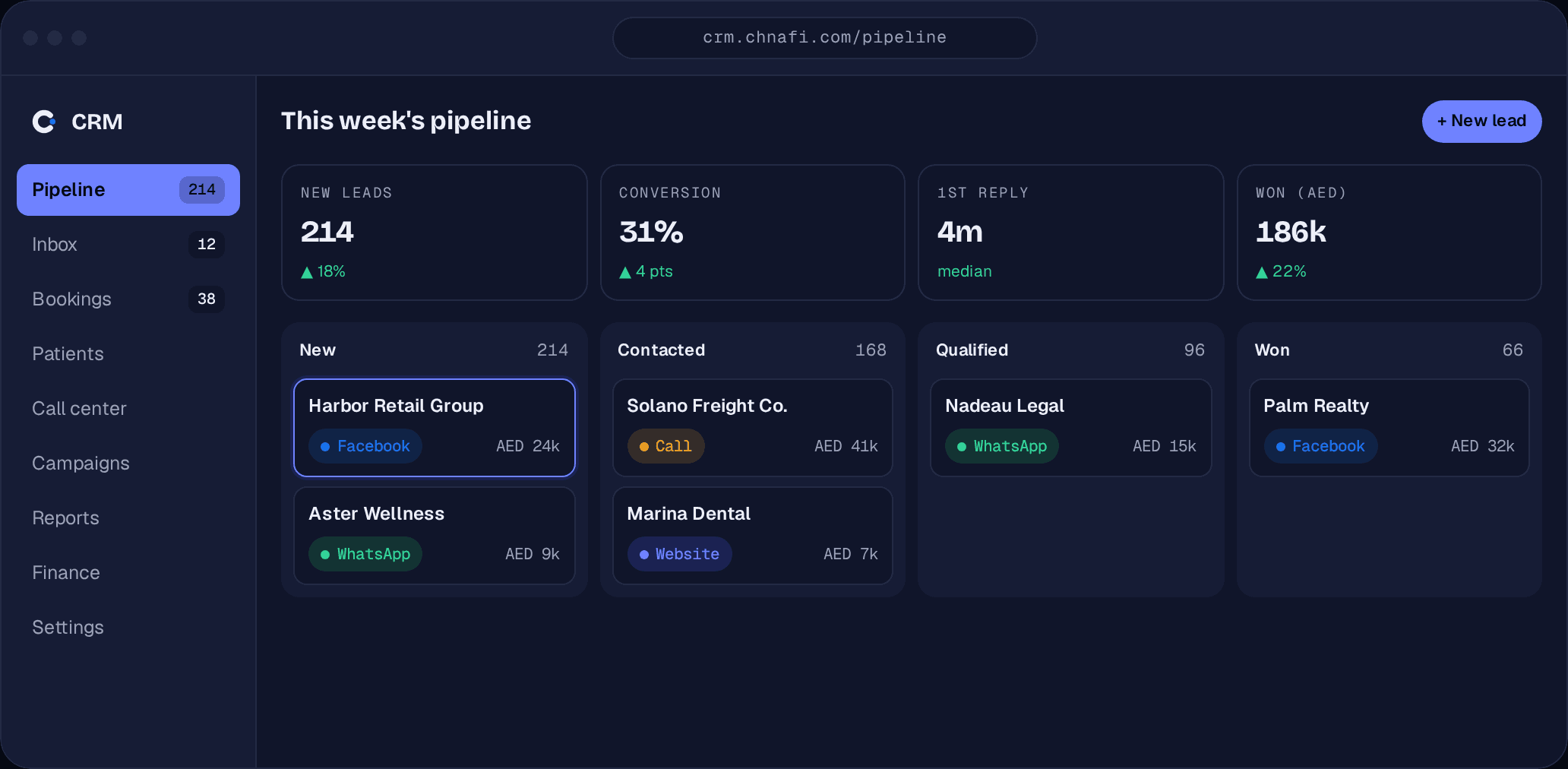
Task: Click the 18% increase indicator
Action: click(x=323, y=271)
